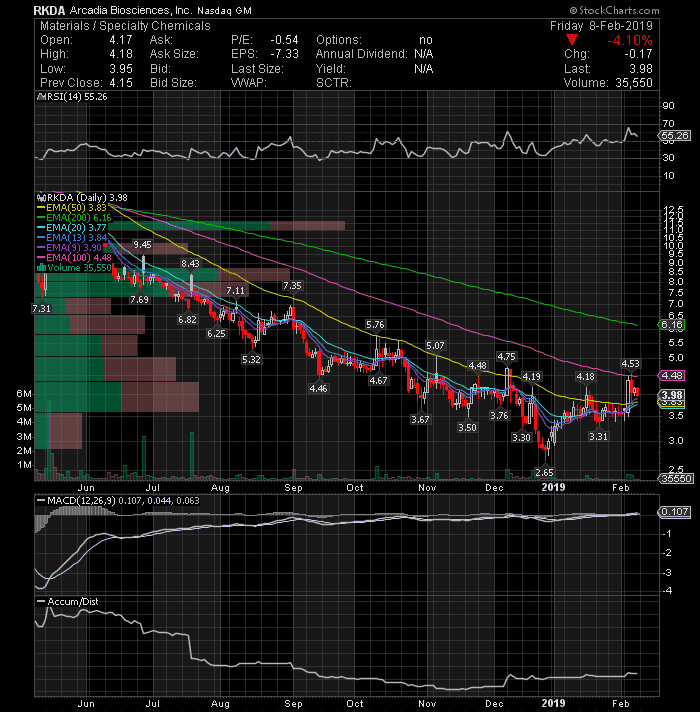
Task: Click the 7.31 low price label
Action: click(41, 308)
